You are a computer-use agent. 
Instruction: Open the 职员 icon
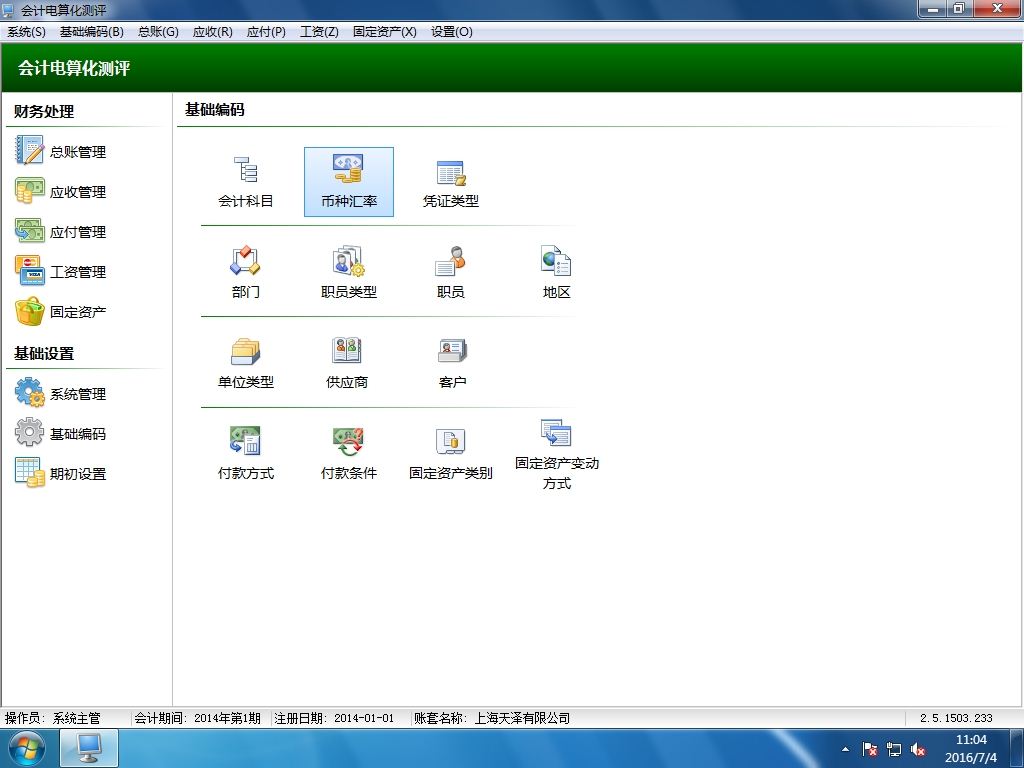click(x=451, y=272)
